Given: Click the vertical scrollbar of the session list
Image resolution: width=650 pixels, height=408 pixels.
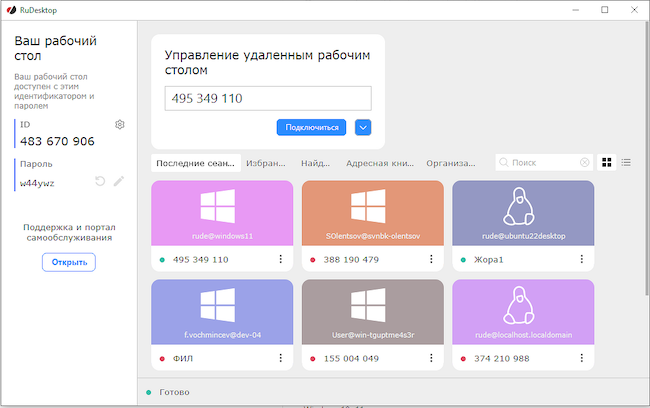Looking at the screenshot, I should point(647,158).
